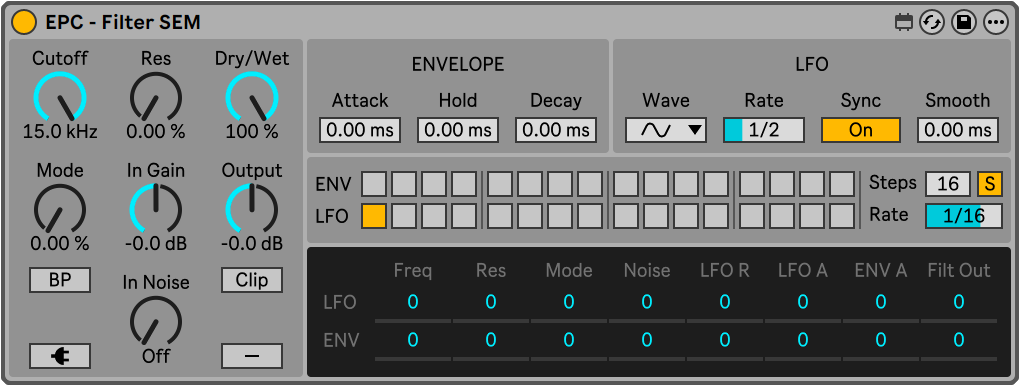Viewport: 1020px width, 386px height.
Task: Click the device preset hot-swap icon
Action: [932, 23]
